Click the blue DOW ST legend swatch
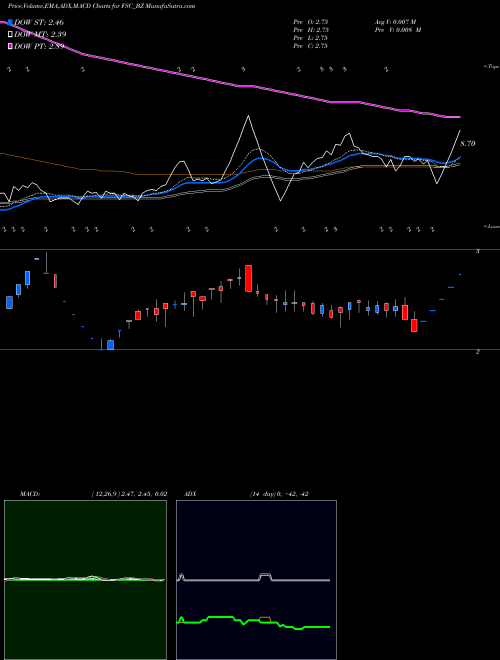 11,22
